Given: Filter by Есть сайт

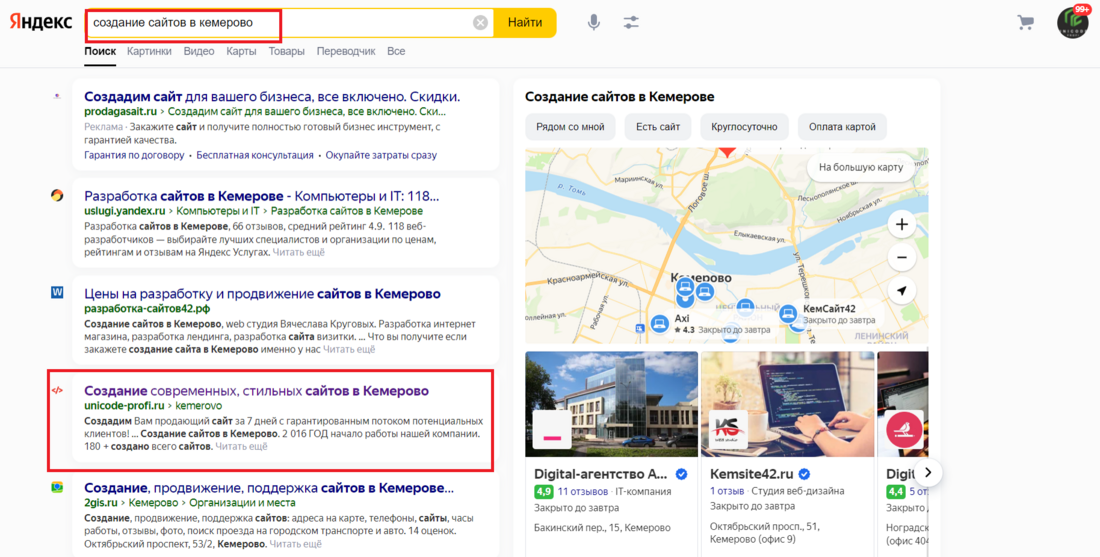Looking at the screenshot, I should [x=658, y=127].
